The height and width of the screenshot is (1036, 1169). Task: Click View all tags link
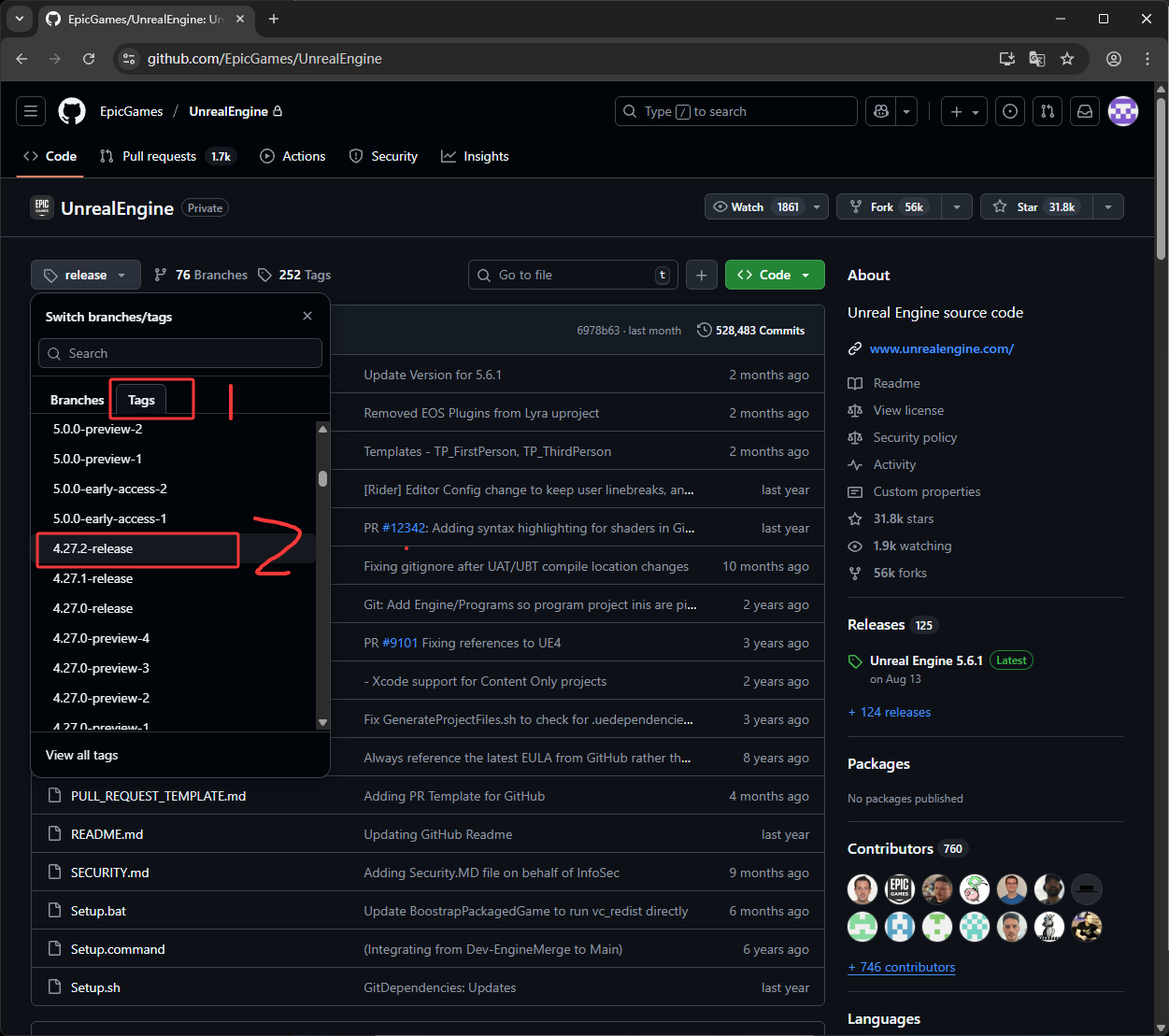coord(82,755)
